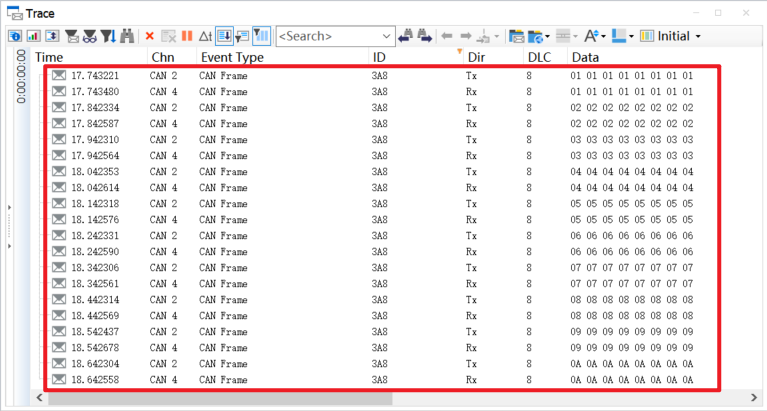Click 'CAN Frame' in the 18.342306 row

coord(223,268)
